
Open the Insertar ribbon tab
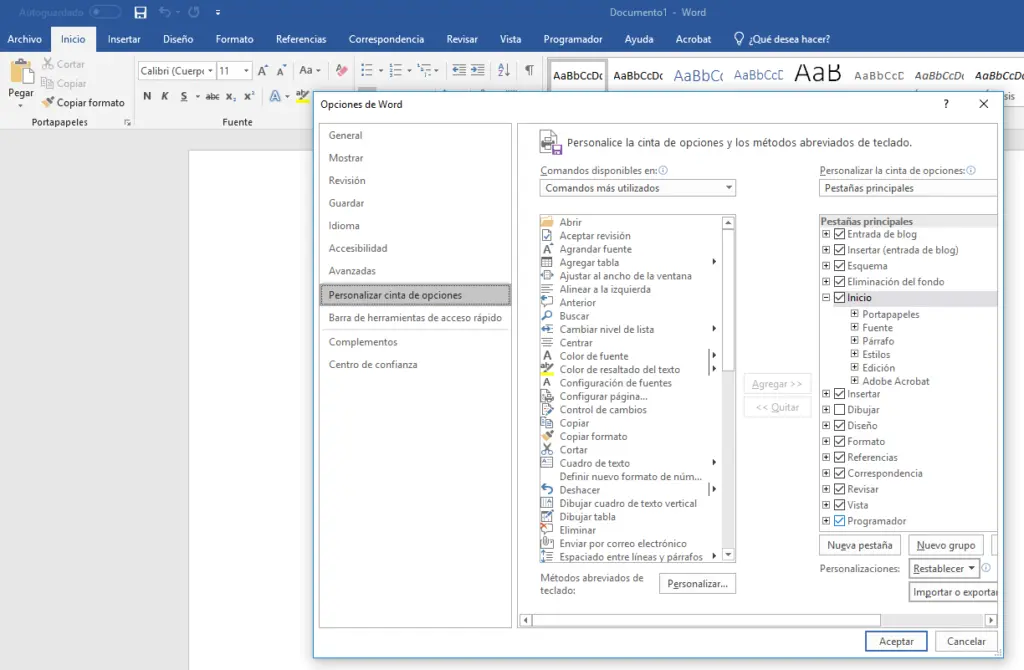[x=124, y=39]
